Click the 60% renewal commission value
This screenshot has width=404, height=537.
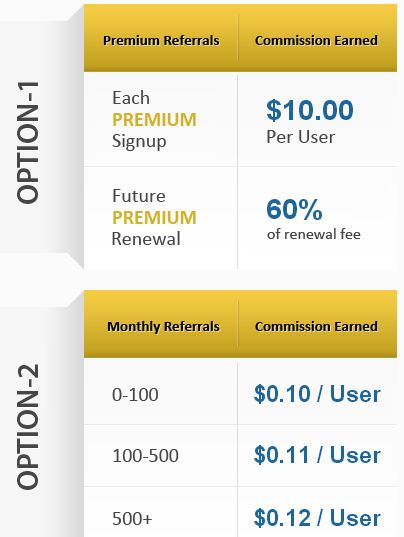tap(294, 209)
